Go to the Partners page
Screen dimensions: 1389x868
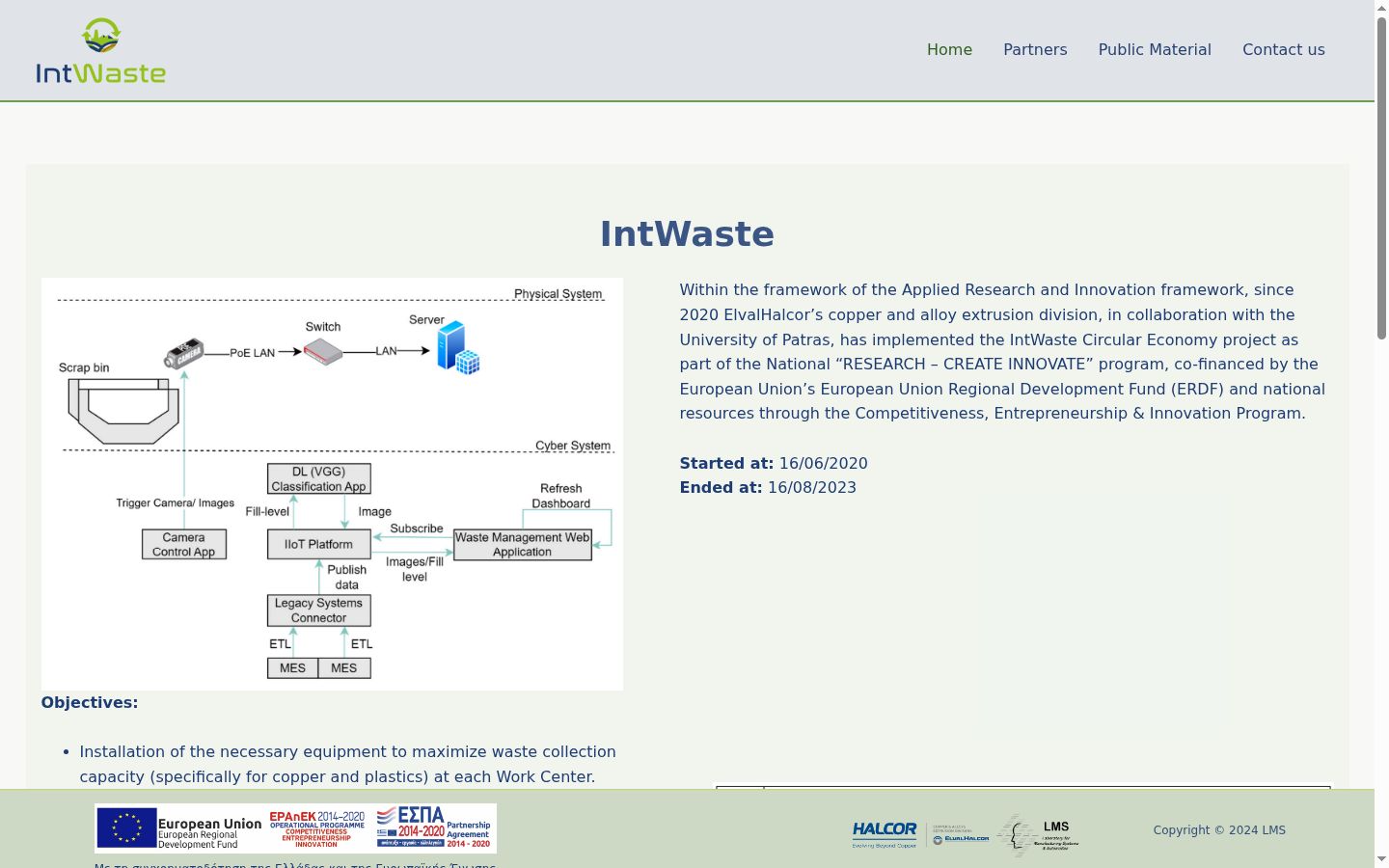pyautogui.click(x=1035, y=50)
